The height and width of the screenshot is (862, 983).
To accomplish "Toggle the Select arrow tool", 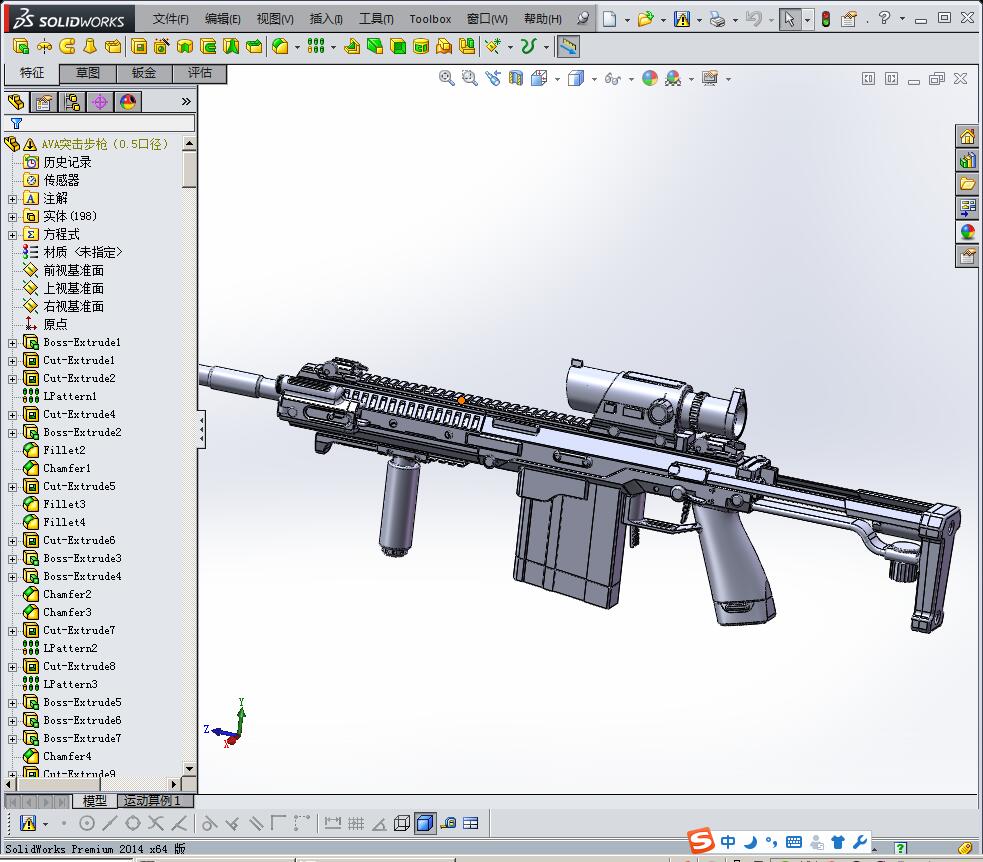I will coord(790,19).
